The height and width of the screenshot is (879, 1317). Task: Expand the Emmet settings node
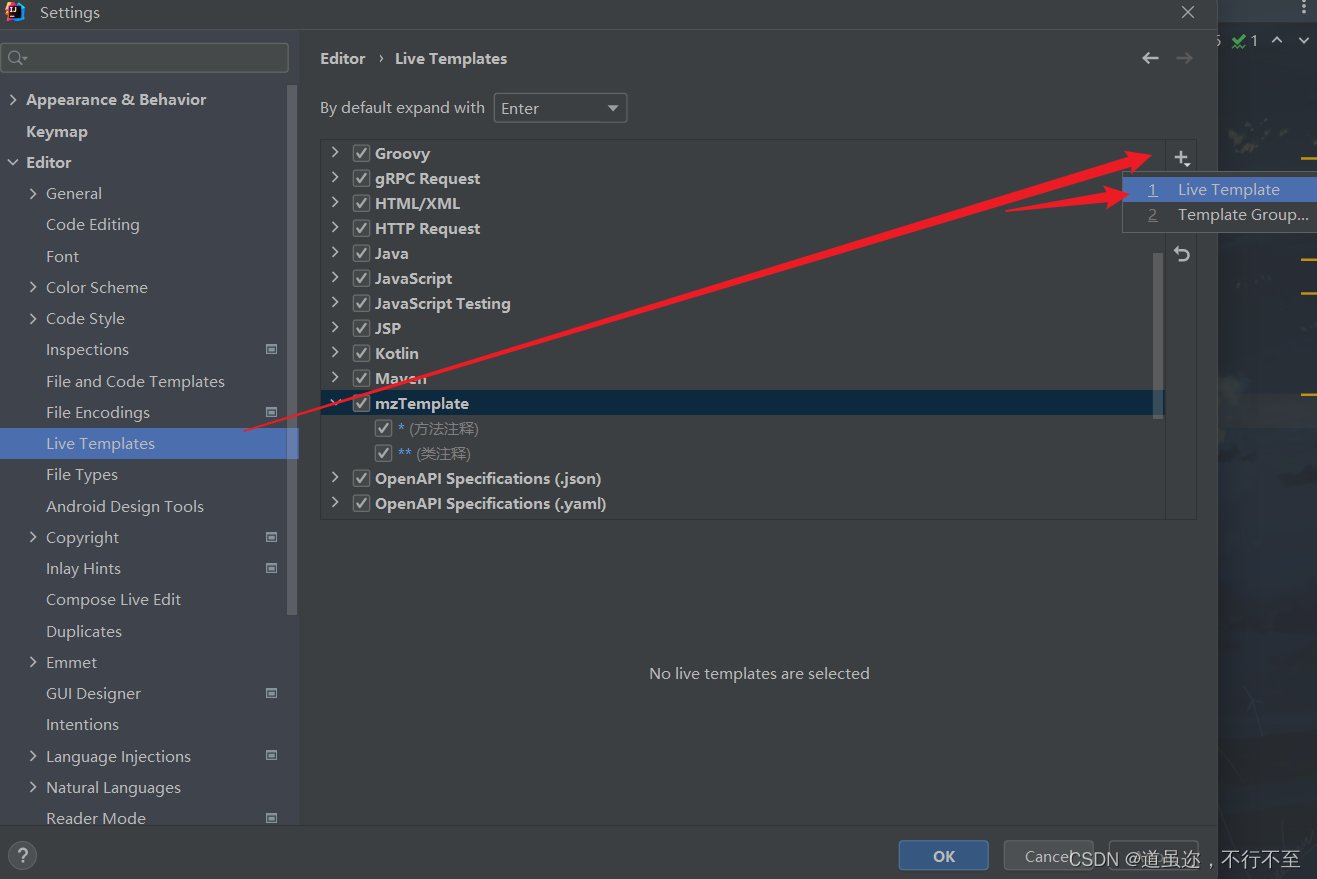pyautogui.click(x=34, y=662)
